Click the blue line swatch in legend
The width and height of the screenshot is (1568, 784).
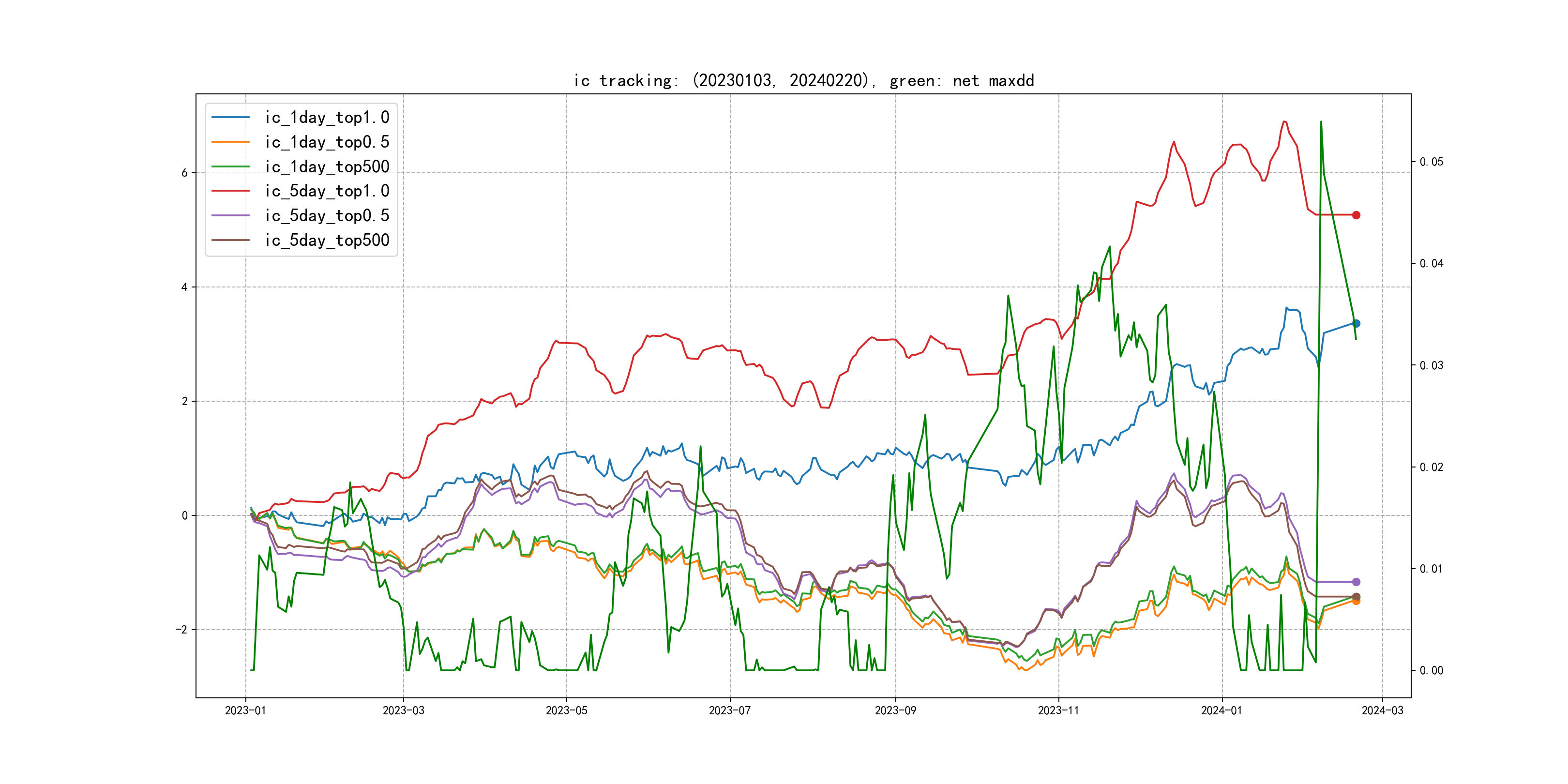230,118
